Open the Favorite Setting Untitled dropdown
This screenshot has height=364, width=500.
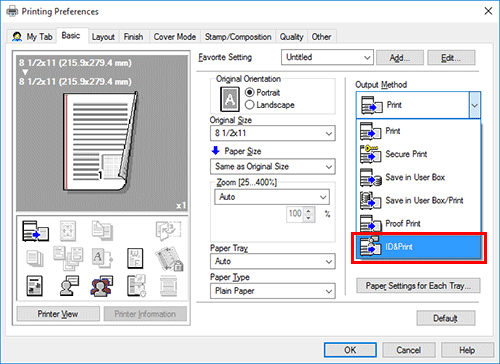click(327, 57)
